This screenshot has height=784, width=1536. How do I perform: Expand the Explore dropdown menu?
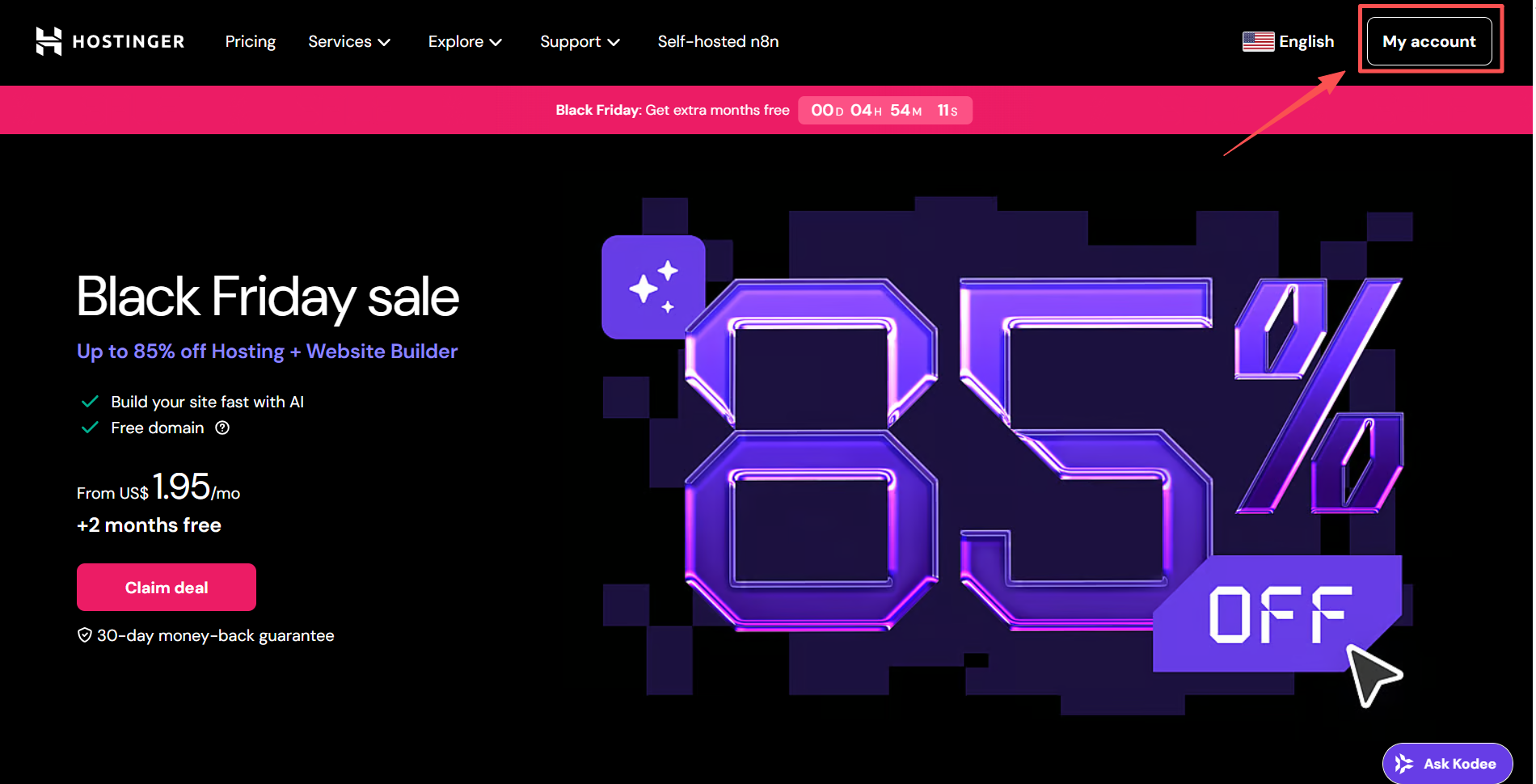(465, 41)
